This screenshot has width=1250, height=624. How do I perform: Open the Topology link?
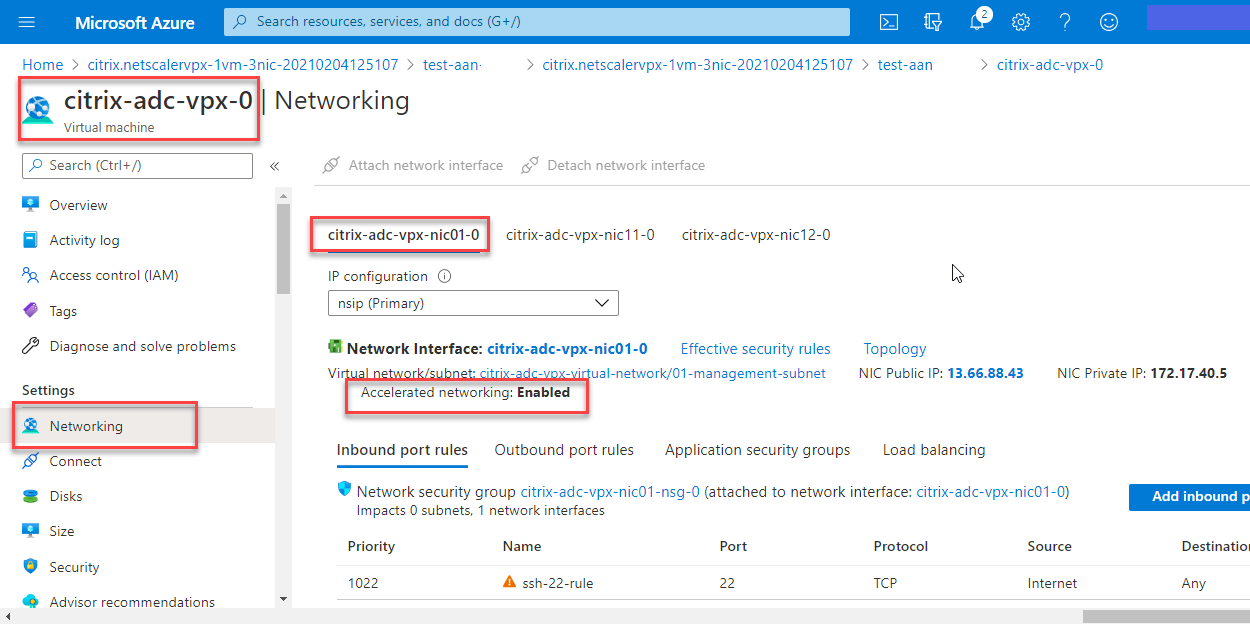(x=895, y=349)
